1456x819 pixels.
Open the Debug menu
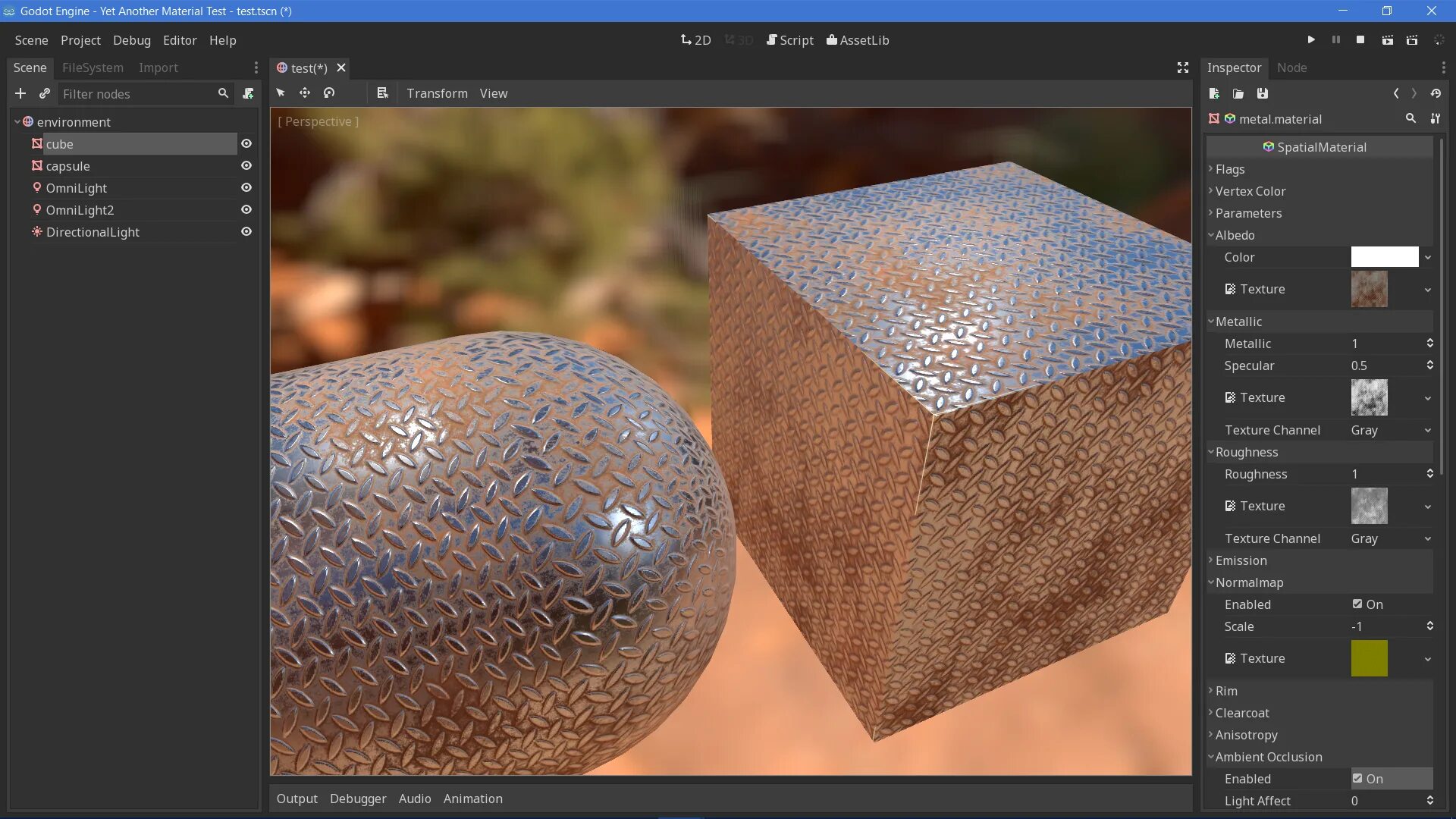131,40
